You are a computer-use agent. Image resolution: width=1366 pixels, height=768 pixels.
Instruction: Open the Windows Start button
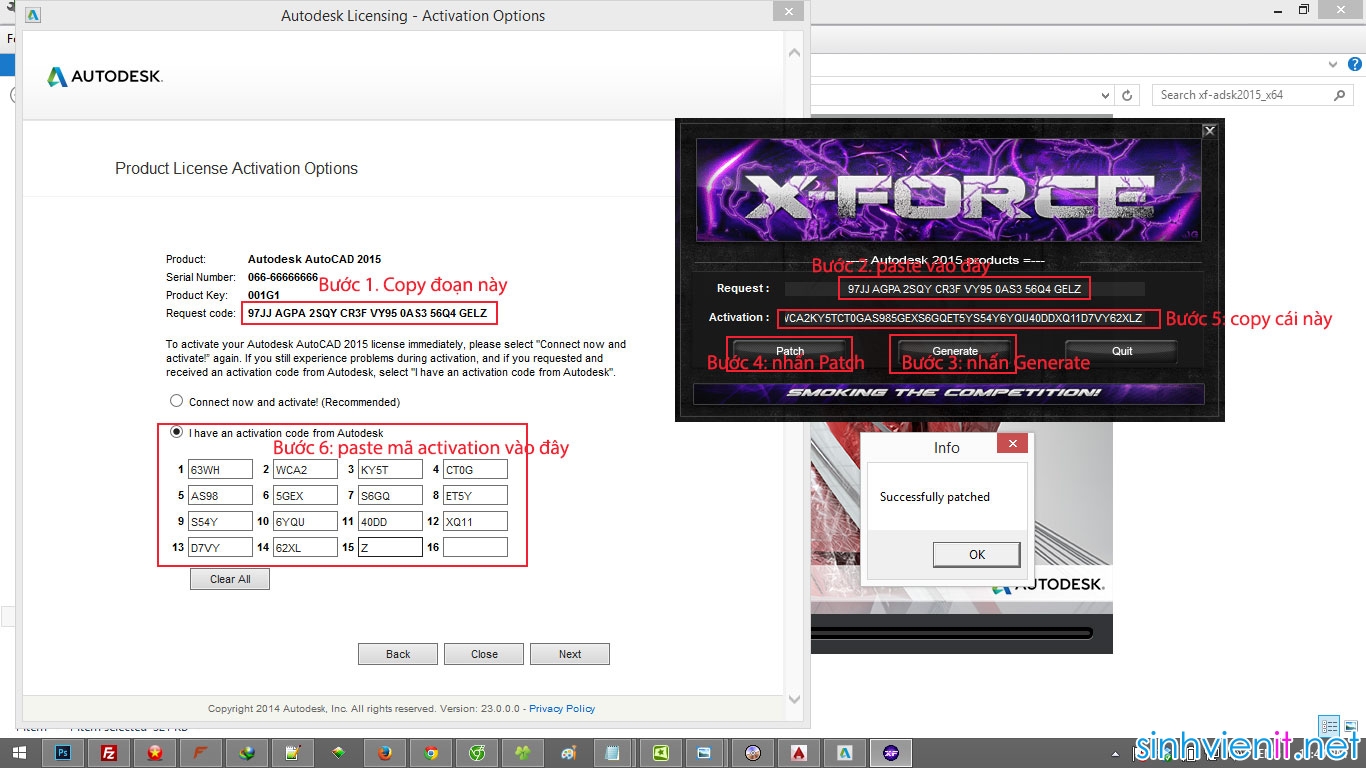[19, 753]
